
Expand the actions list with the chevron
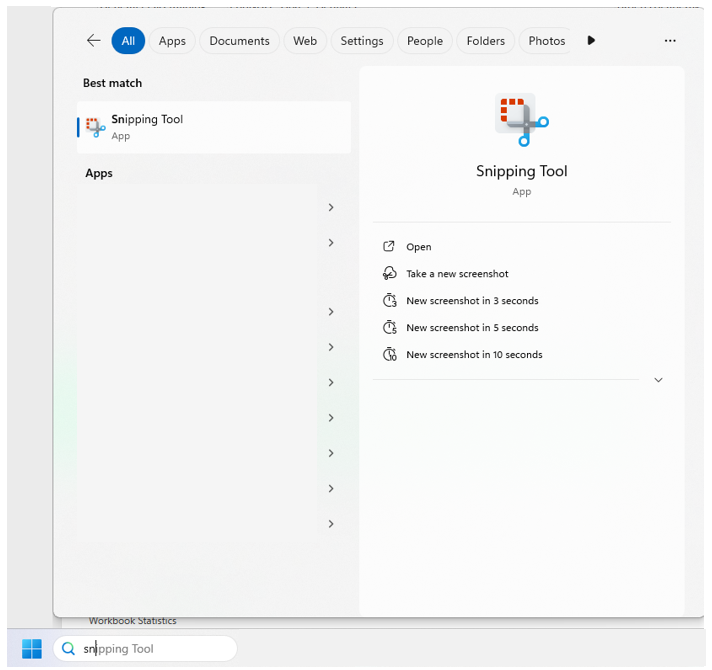pyautogui.click(x=658, y=380)
